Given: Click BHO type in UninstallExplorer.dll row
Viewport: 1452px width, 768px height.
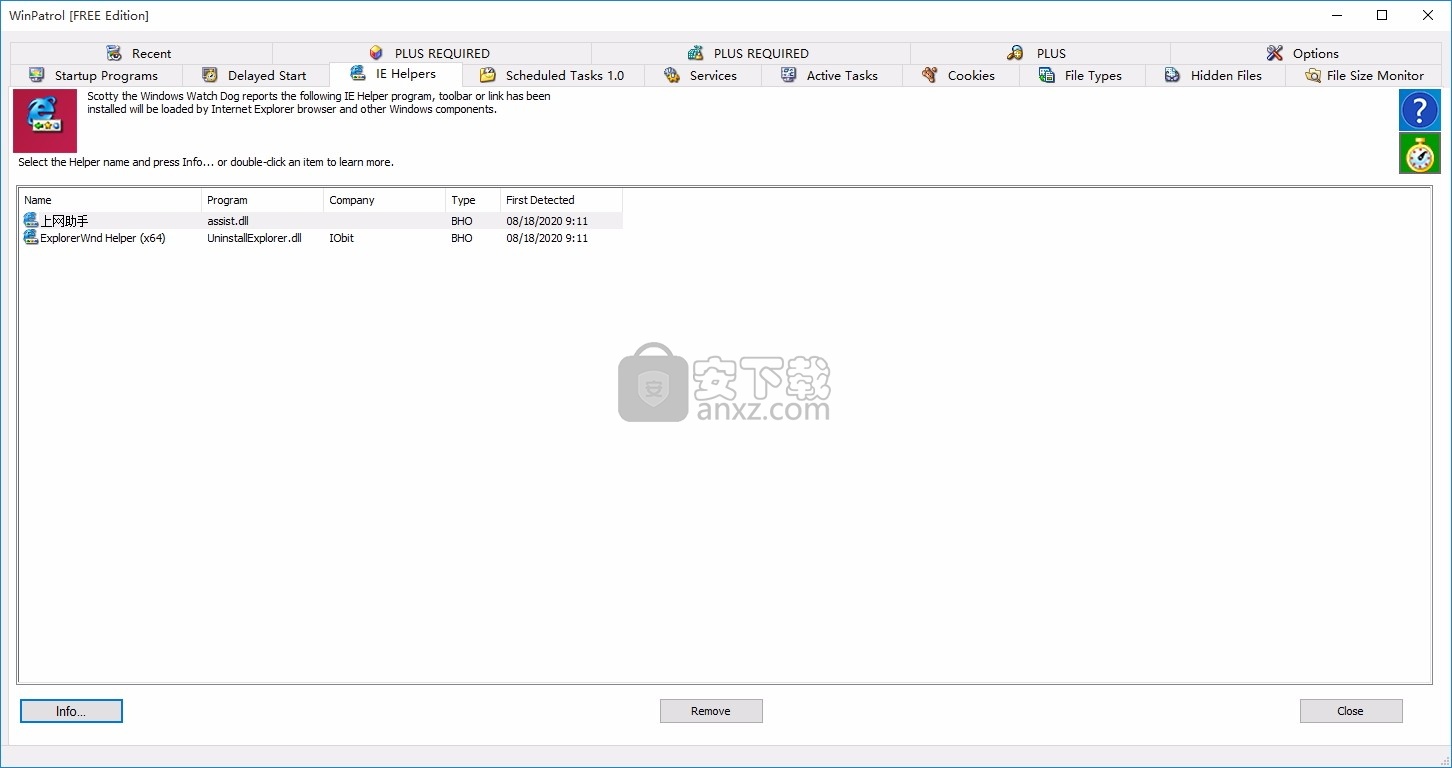Looking at the screenshot, I should click(x=462, y=239).
